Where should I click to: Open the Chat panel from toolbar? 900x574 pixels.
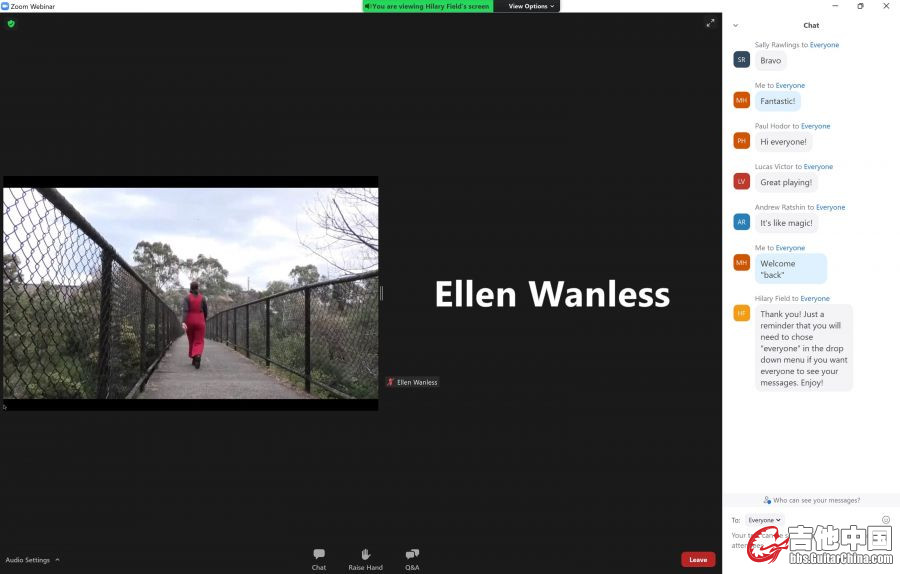318,558
